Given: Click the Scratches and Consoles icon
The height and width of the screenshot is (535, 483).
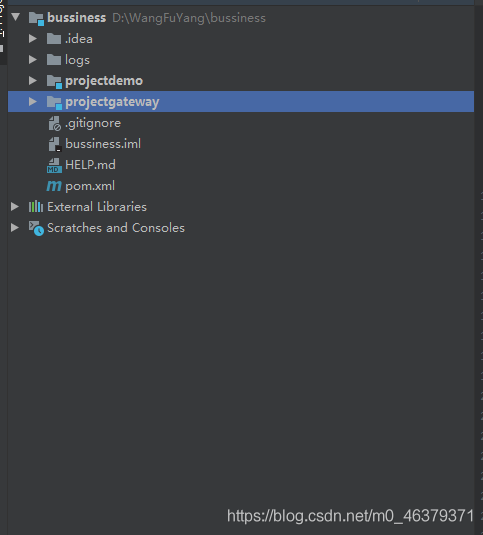Looking at the screenshot, I should pos(36,228).
